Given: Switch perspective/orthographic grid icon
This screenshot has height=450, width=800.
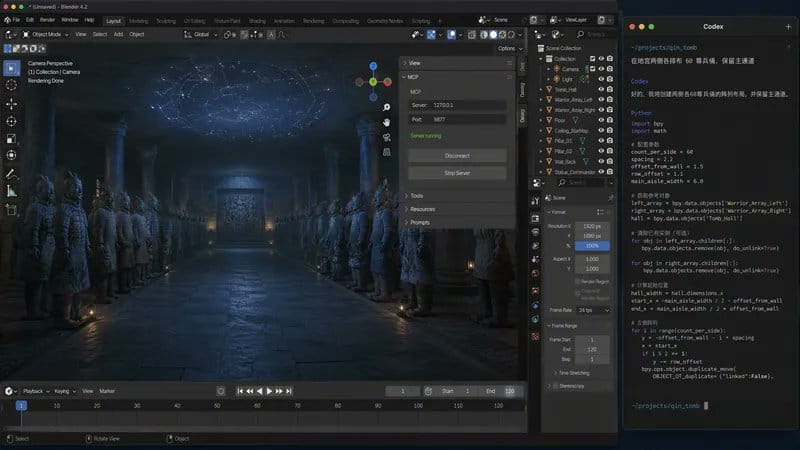Looking at the screenshot, I should click(387, 152).
